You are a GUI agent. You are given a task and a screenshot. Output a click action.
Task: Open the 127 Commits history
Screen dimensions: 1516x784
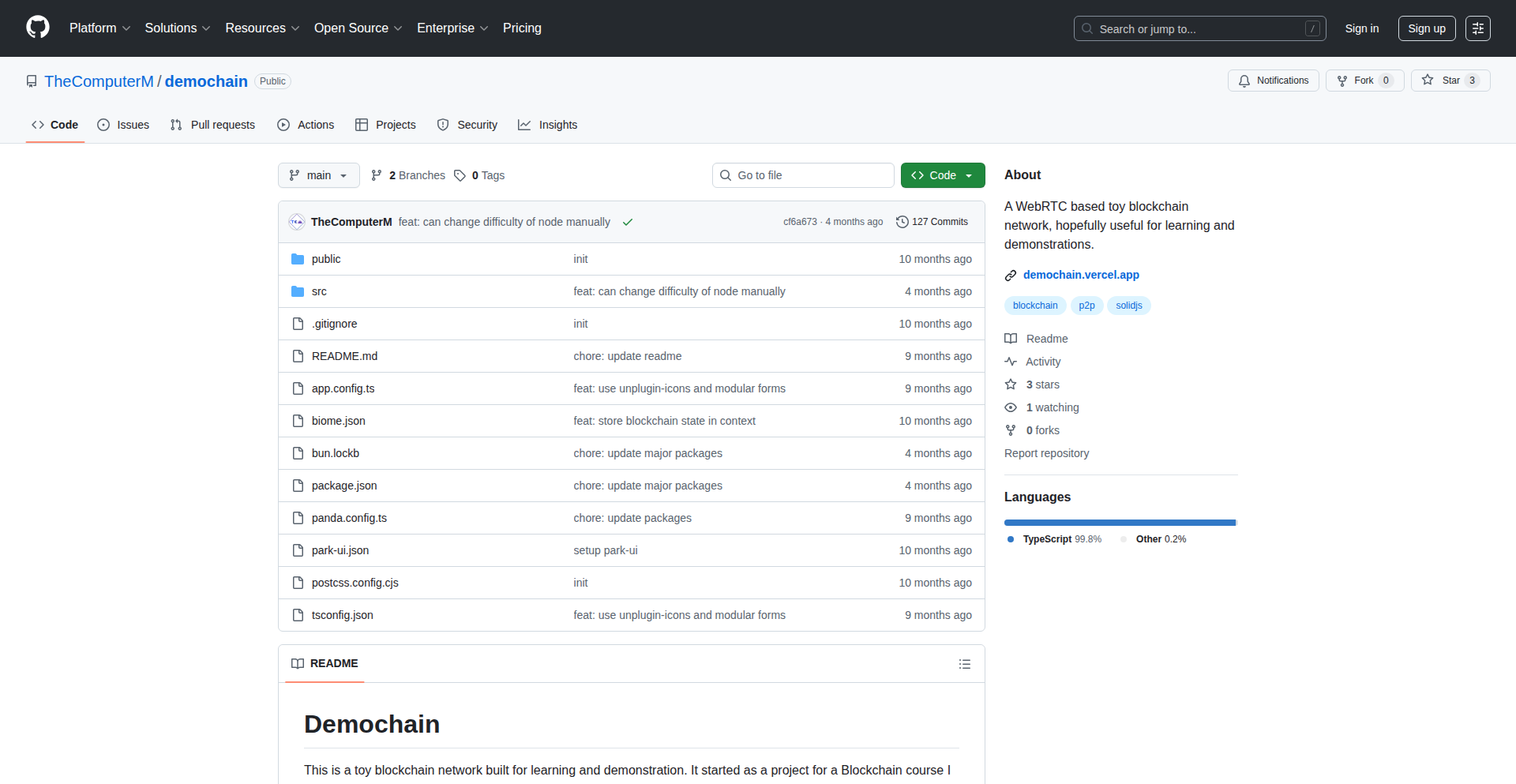[x=932, y=222]
